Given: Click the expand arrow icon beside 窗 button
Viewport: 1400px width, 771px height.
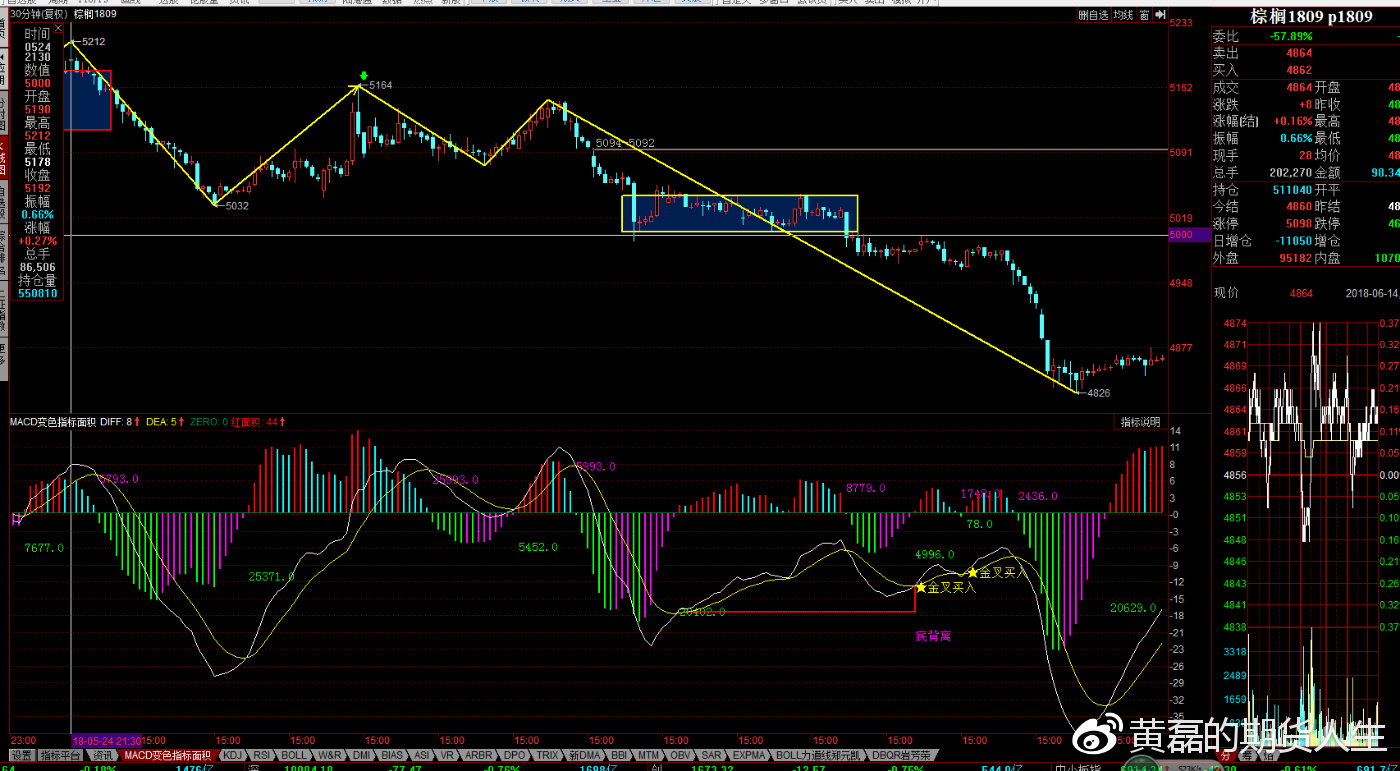Looking at the screenshot, I should coord(1161,15).
